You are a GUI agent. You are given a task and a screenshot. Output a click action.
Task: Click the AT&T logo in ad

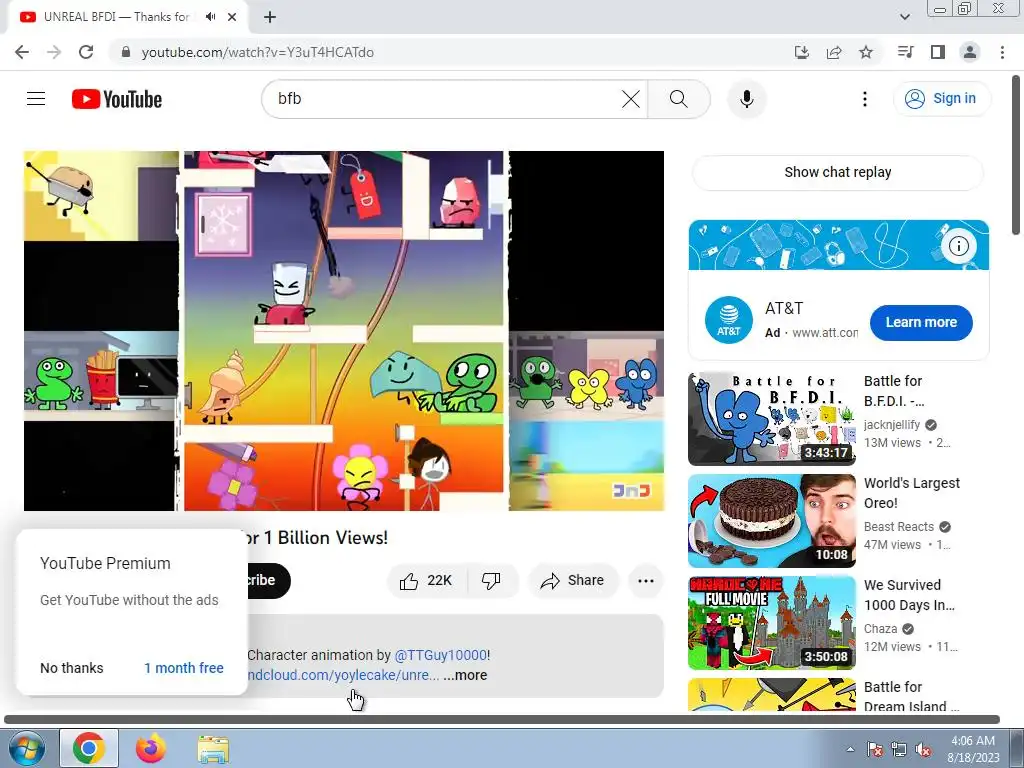(x=729, y=320)
